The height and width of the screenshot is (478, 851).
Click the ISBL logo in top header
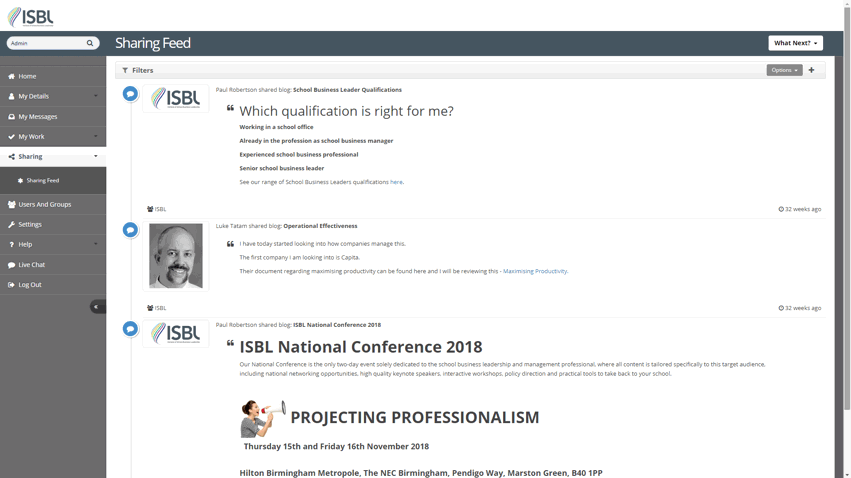30,17
